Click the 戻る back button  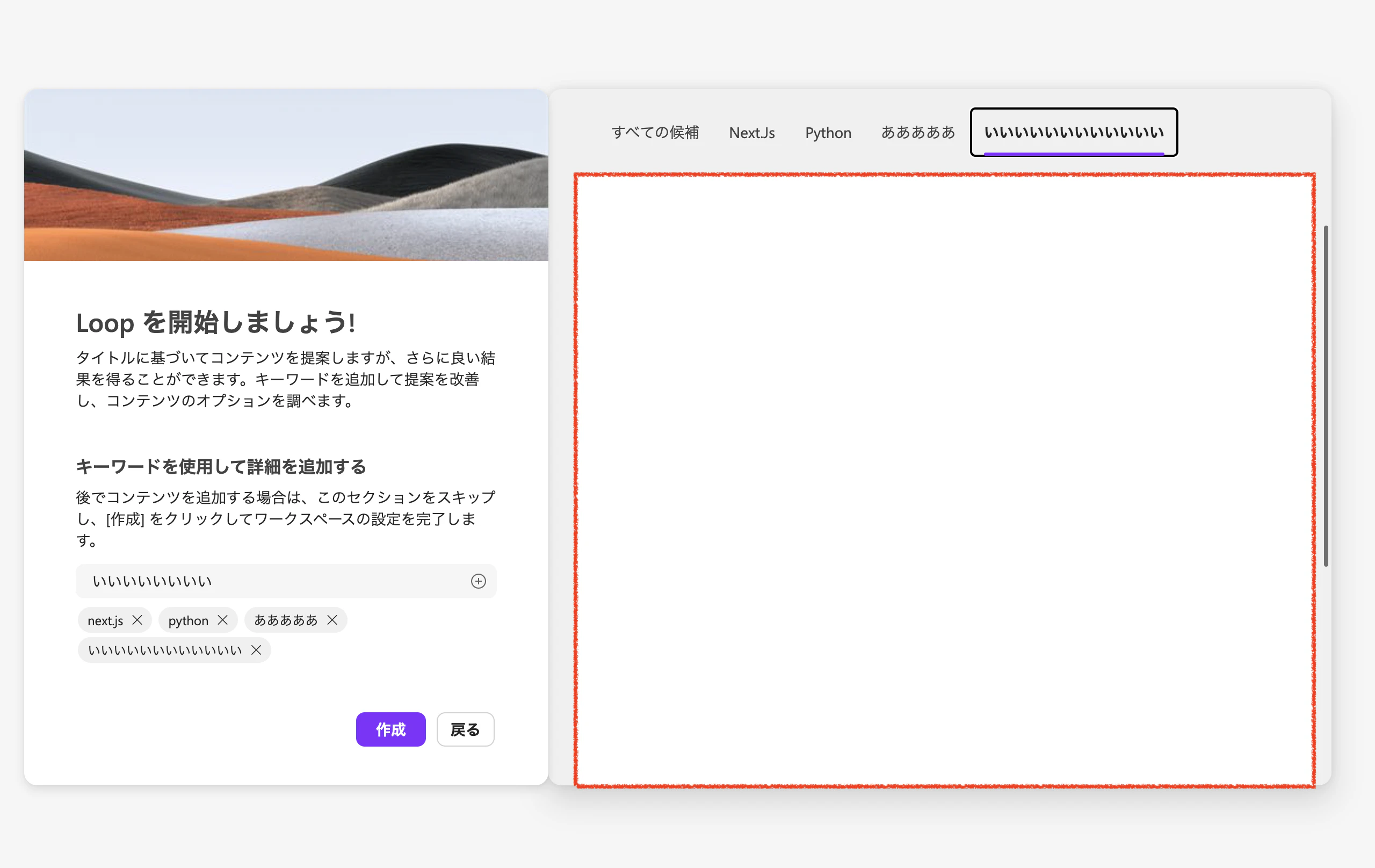[x=465, y=729]
